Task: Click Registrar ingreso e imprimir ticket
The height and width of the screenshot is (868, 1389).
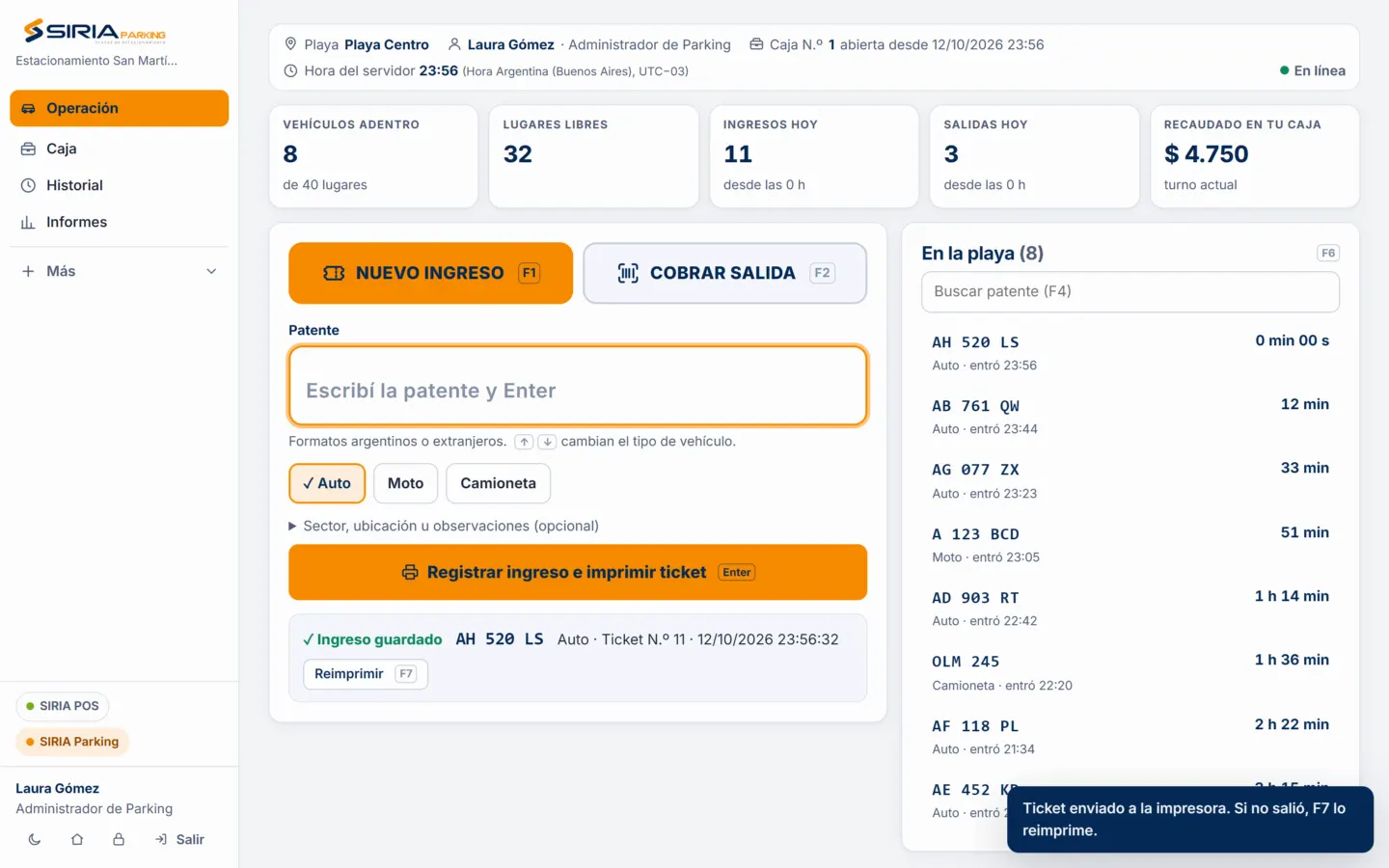Action: 578,572
